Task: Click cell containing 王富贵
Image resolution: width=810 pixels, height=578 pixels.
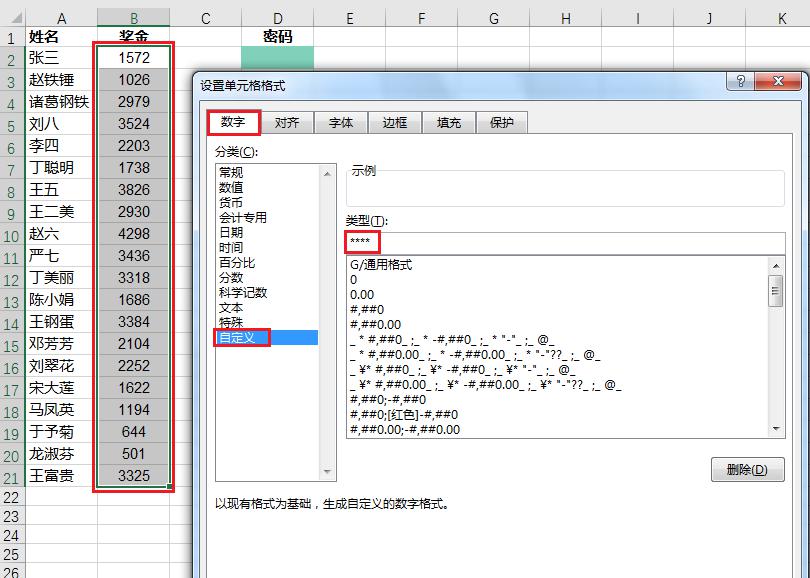Action: pyautogui.click(x=61, y=476)
